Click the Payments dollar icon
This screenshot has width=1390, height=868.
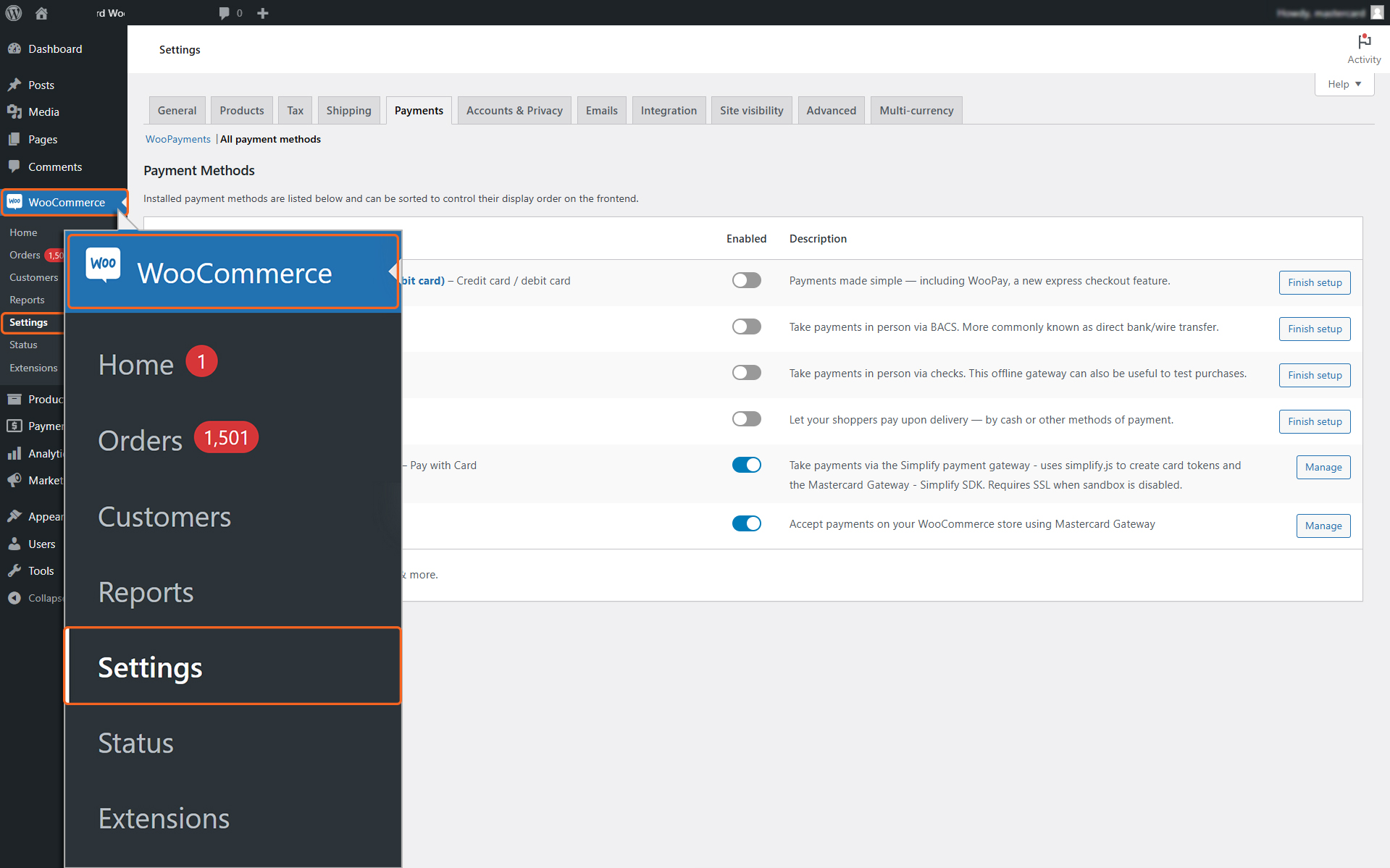(14, 426)
